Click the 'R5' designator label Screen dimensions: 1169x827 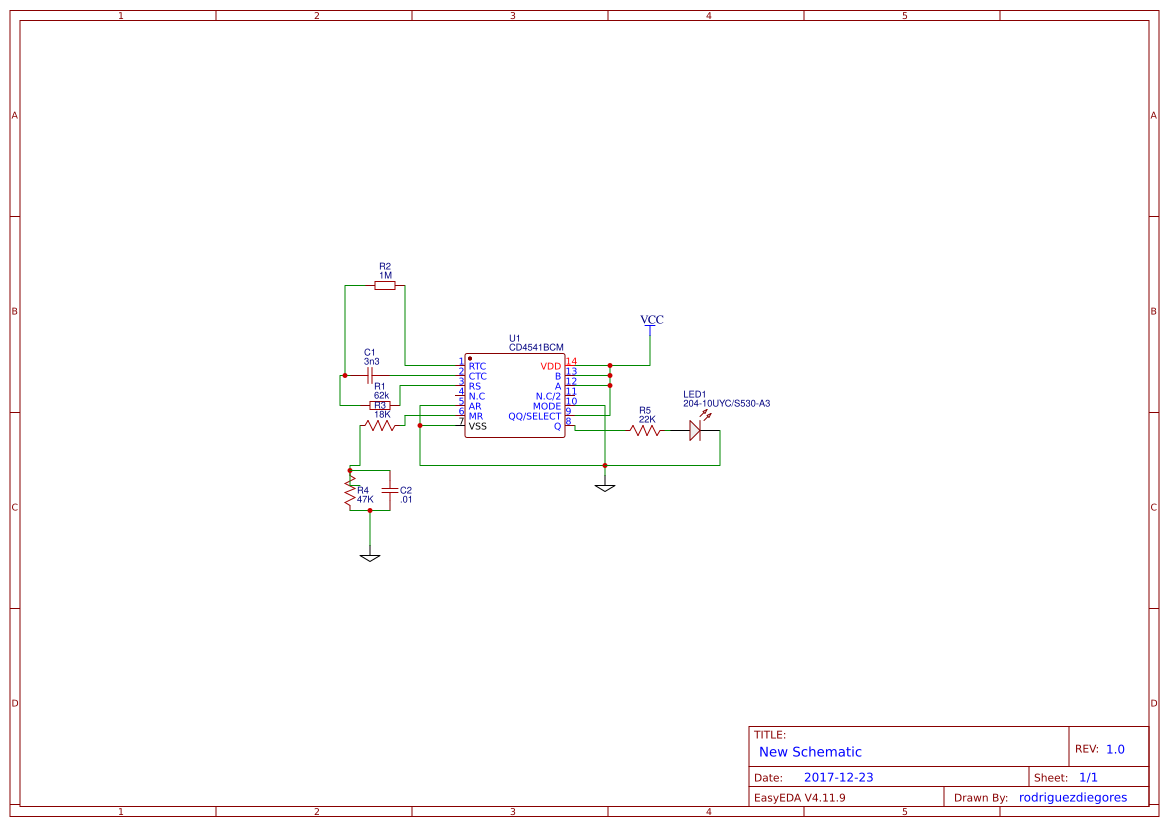pyautogui.click(x=645, y=411)
